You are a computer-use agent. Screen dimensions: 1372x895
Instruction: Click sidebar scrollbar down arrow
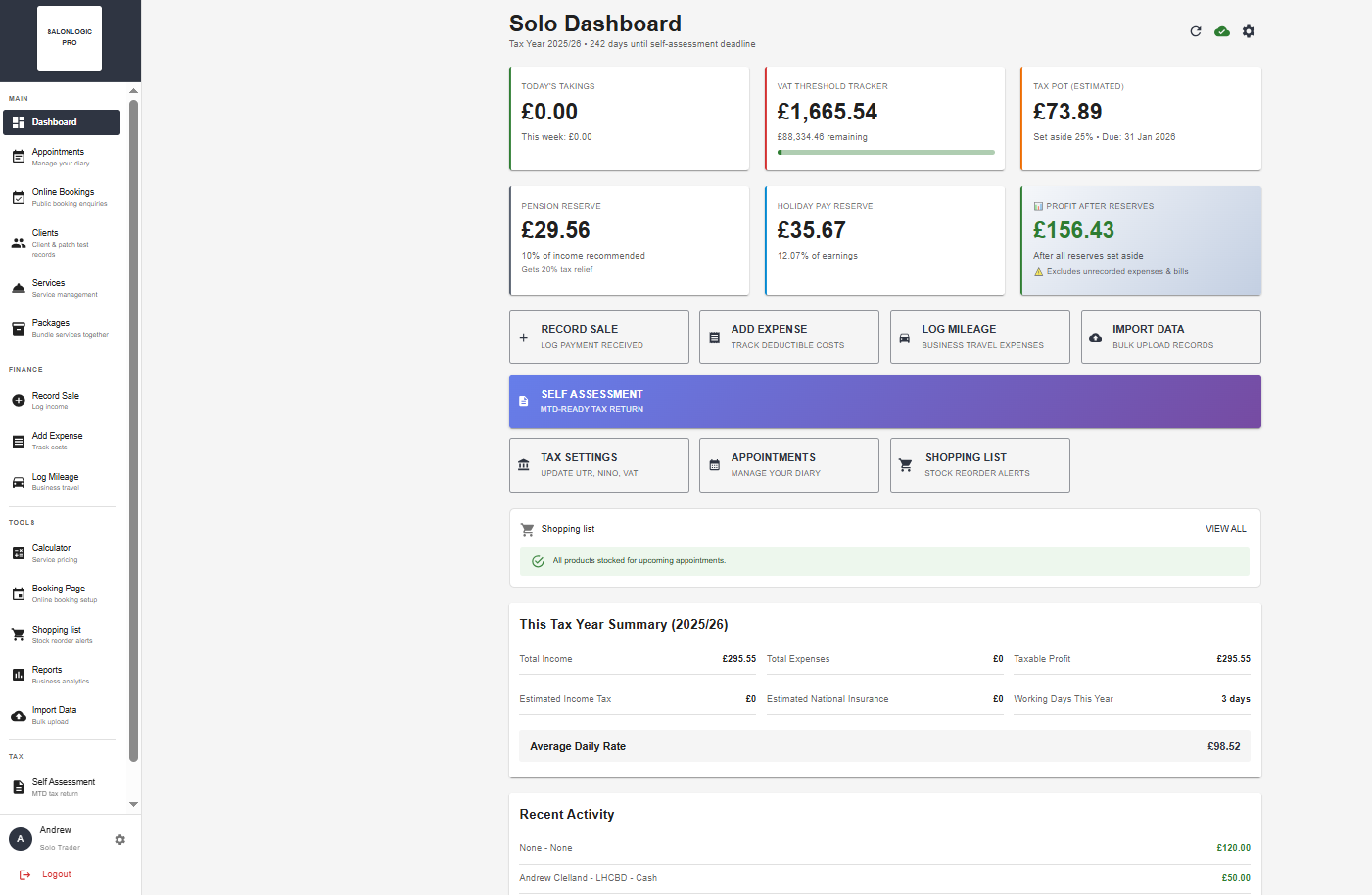click(133, 805)
